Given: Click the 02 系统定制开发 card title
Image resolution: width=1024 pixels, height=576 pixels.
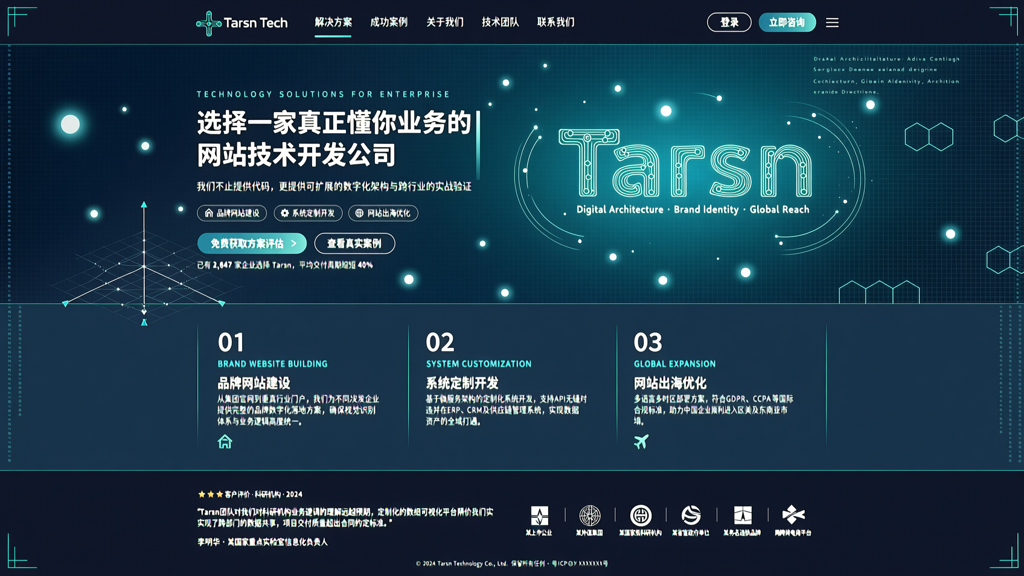Looking at the screenshot, I should pyautogui.click(x=462, y=383).
